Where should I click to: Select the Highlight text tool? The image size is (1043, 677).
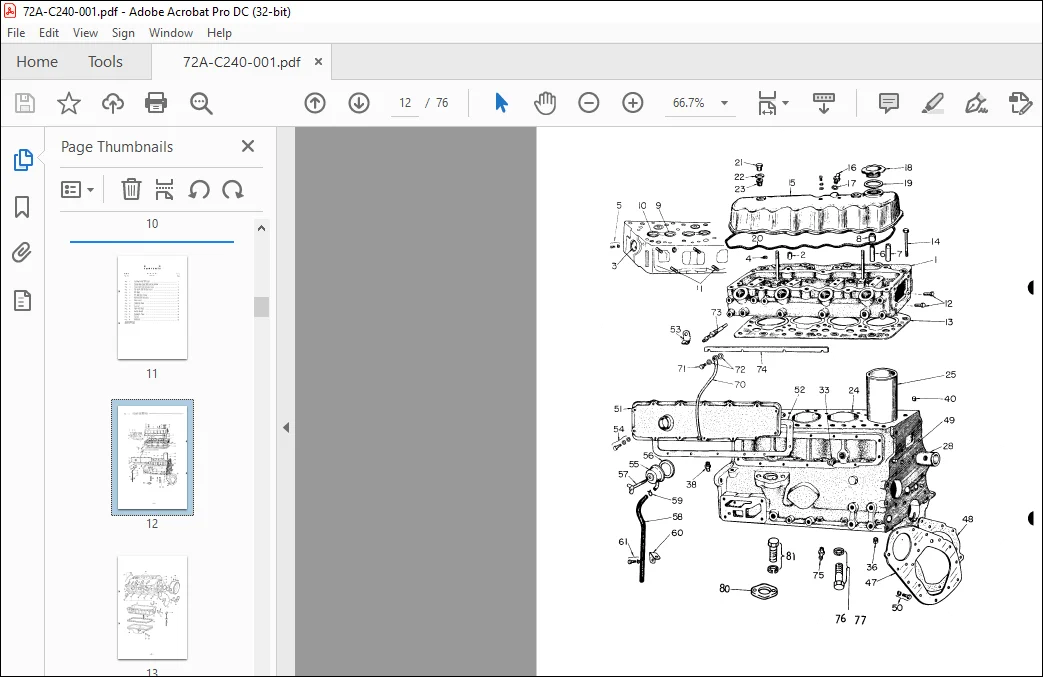tap(933, 103)
